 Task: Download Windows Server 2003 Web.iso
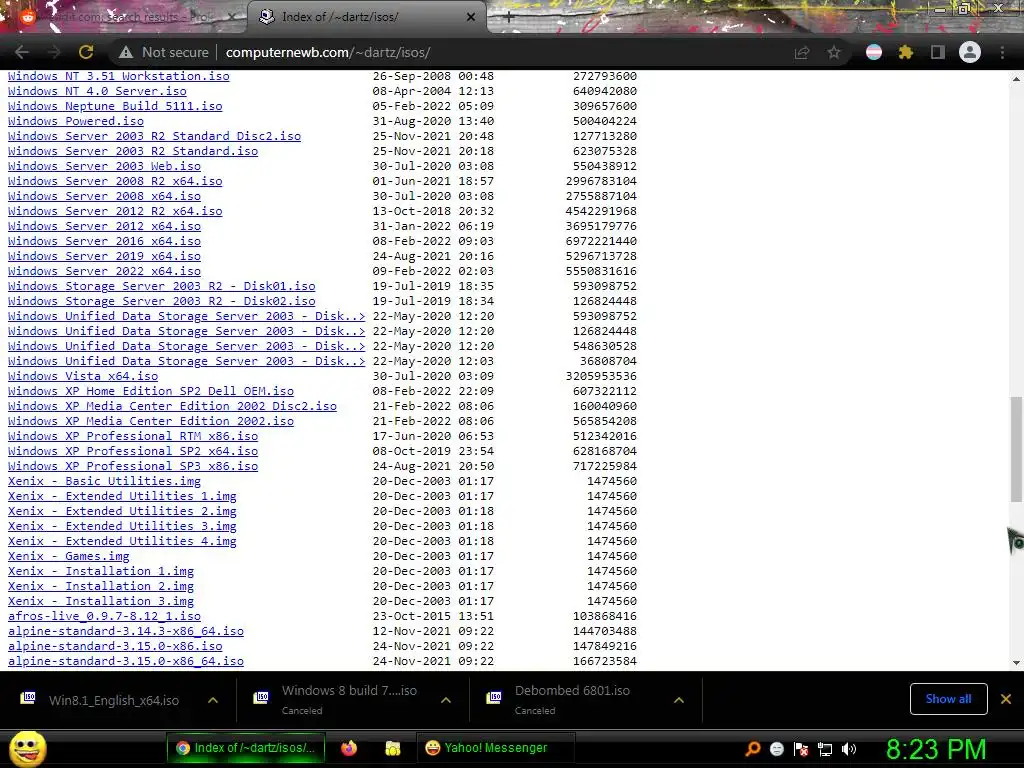104,166
